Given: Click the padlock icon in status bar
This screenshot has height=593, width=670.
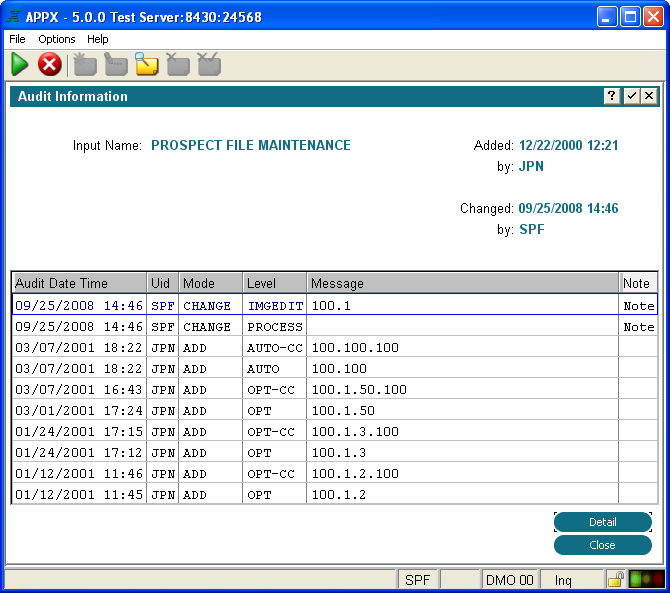Looking at the screenshot, I should [615, 580].
